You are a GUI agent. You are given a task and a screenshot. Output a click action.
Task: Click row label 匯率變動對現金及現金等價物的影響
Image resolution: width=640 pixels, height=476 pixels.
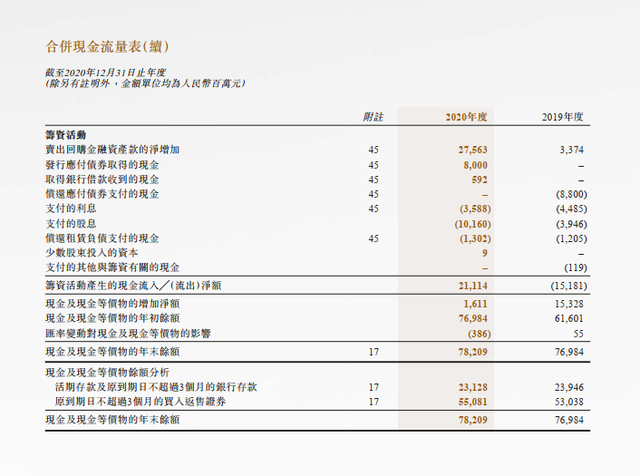click(128, 334)
